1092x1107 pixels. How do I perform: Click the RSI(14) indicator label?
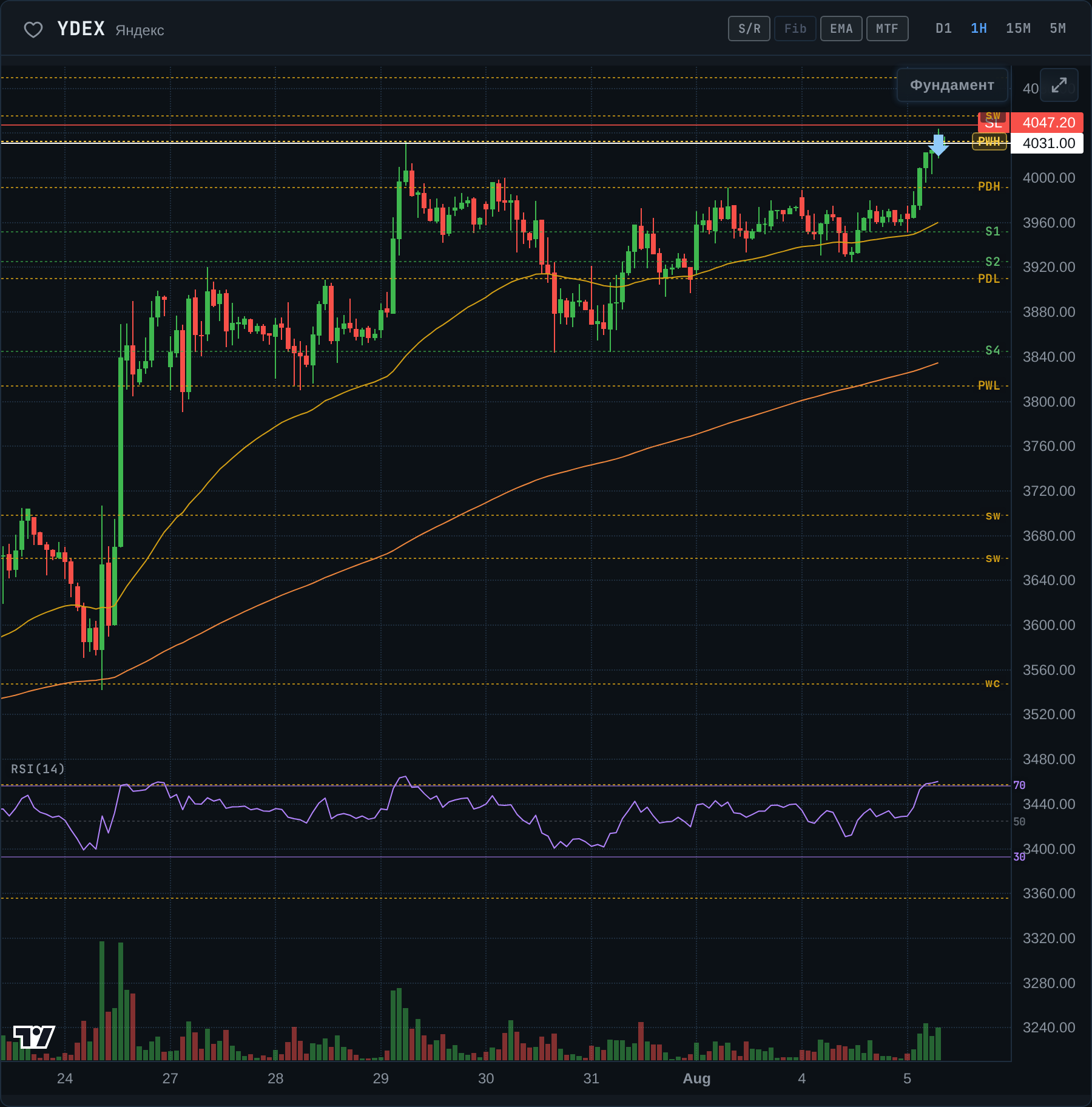[38, 769]
